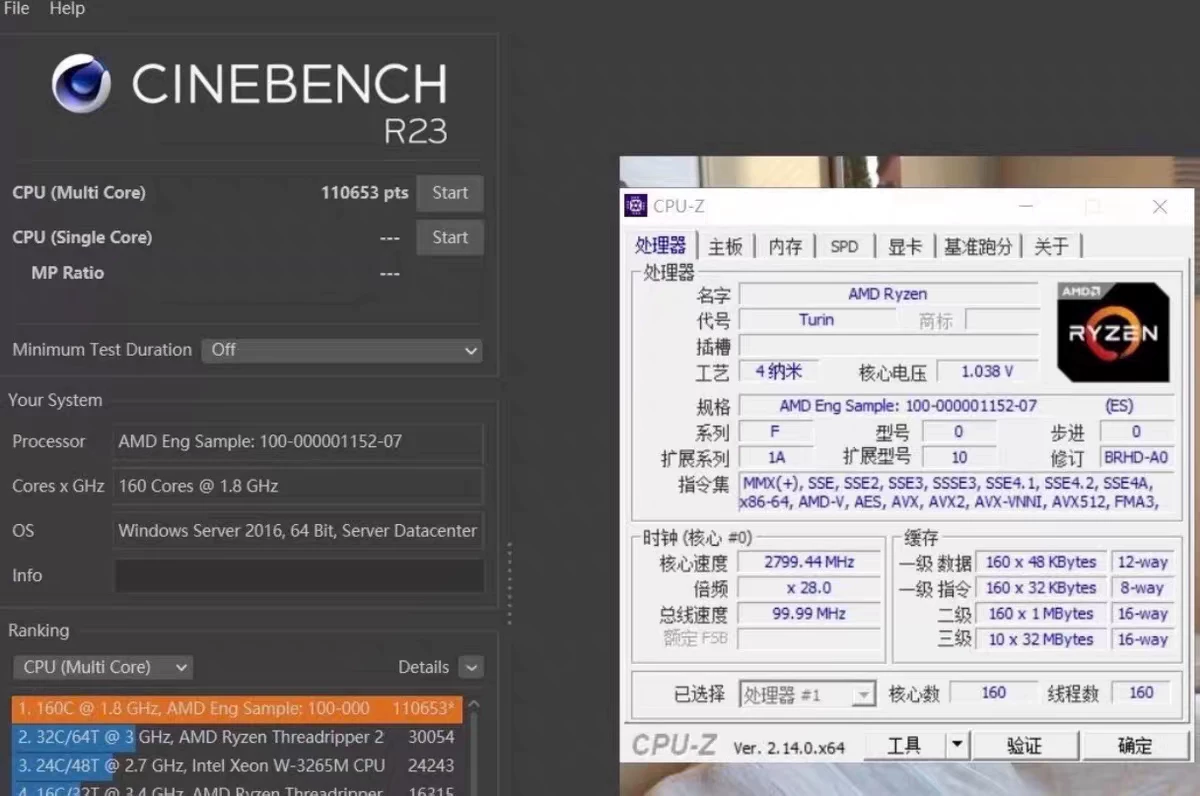Click the Processor field in Your System
The height and width of the screenshot is (796, 1200).
click(x=298, y=442)
